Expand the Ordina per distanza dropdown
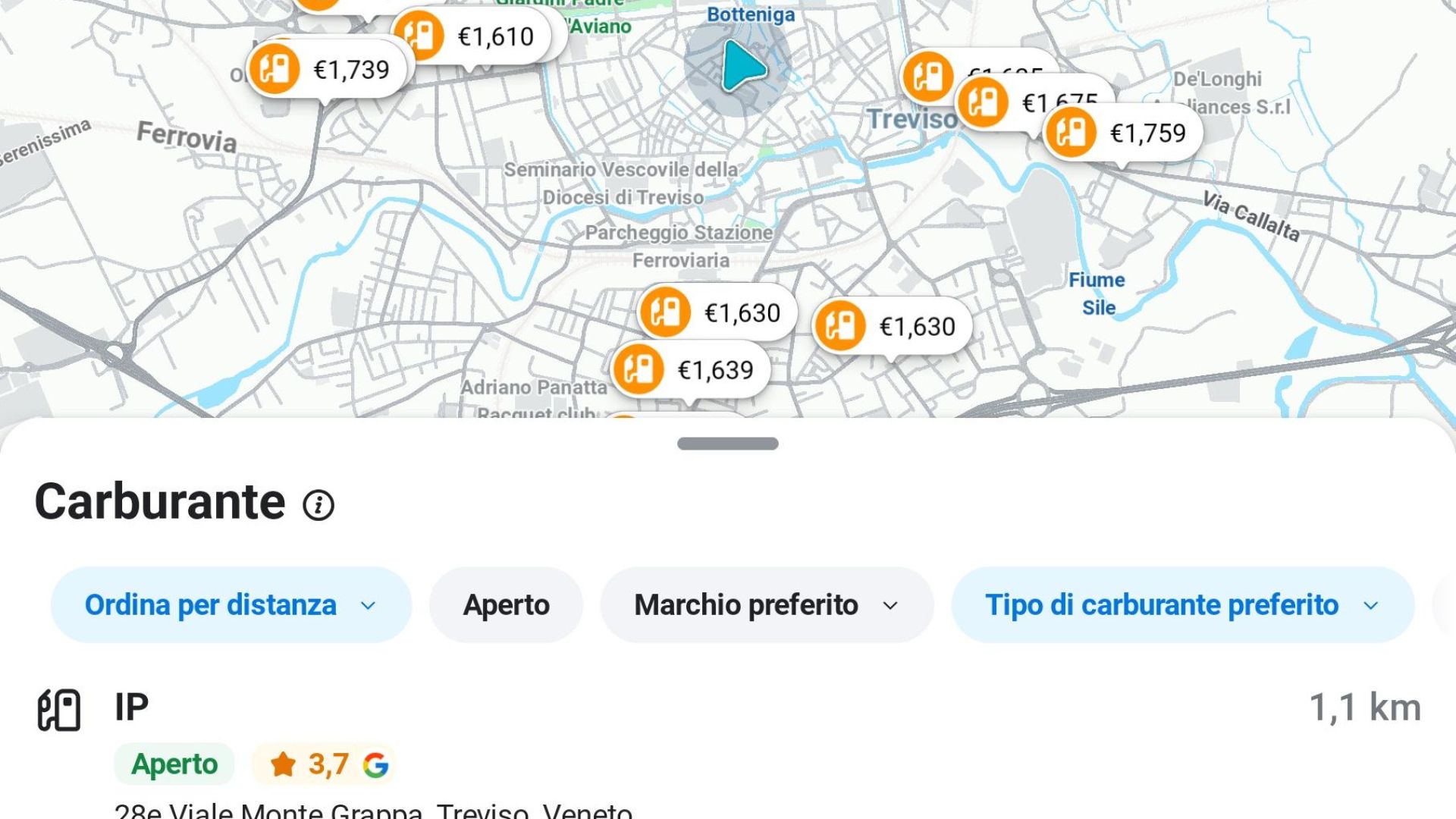 tap(231, 605)
